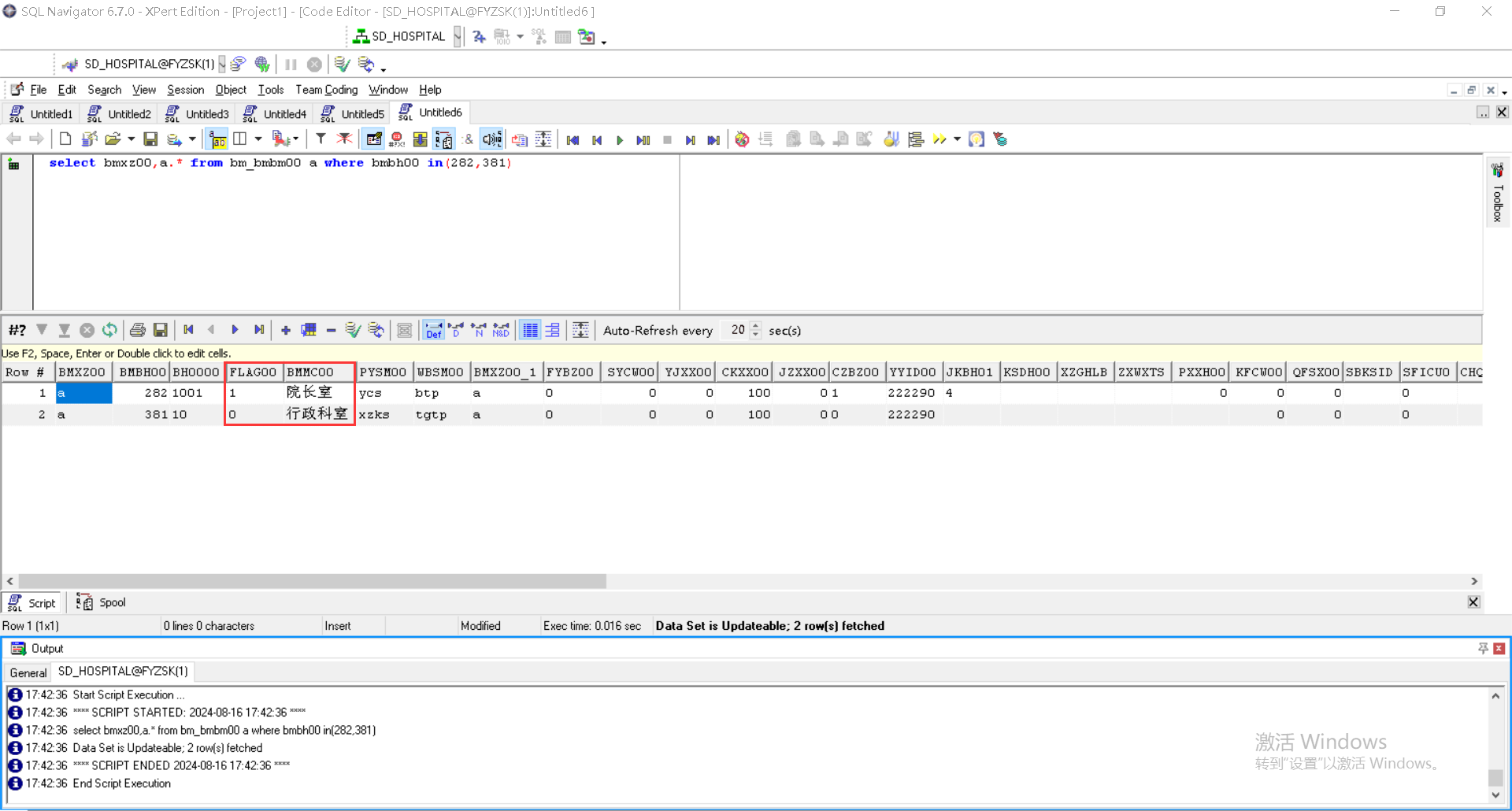The width and height of the screenshot is (1512, 811).
Task: Open the SD_HOSPITAL schema dropdown
Action: 458,36
